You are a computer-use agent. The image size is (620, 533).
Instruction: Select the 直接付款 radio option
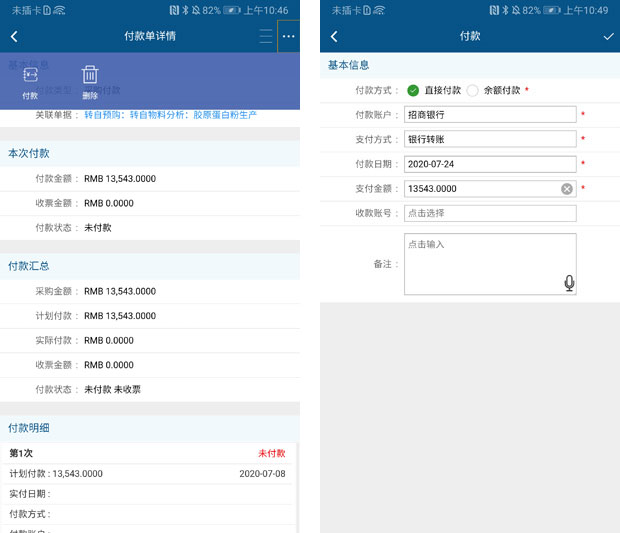tap(414, 90)
